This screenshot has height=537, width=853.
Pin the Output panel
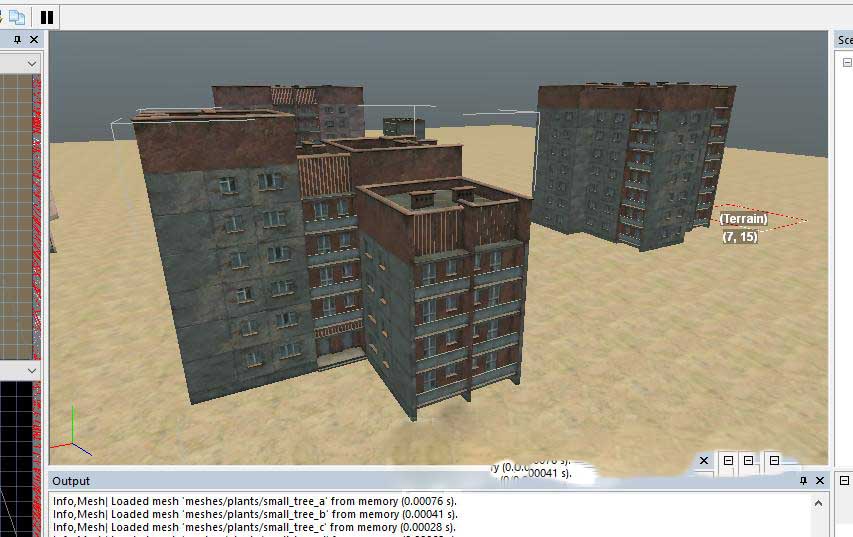tap(802, 481)
